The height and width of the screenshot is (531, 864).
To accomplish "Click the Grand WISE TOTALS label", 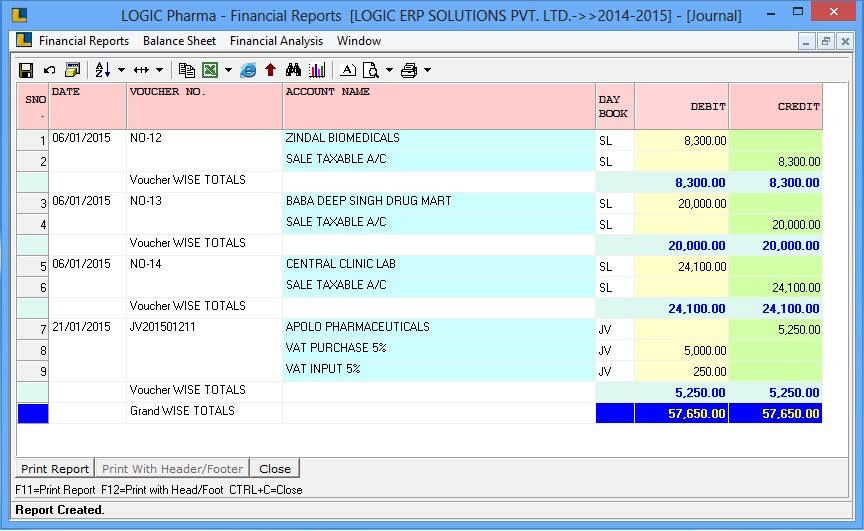I will 182,410.
